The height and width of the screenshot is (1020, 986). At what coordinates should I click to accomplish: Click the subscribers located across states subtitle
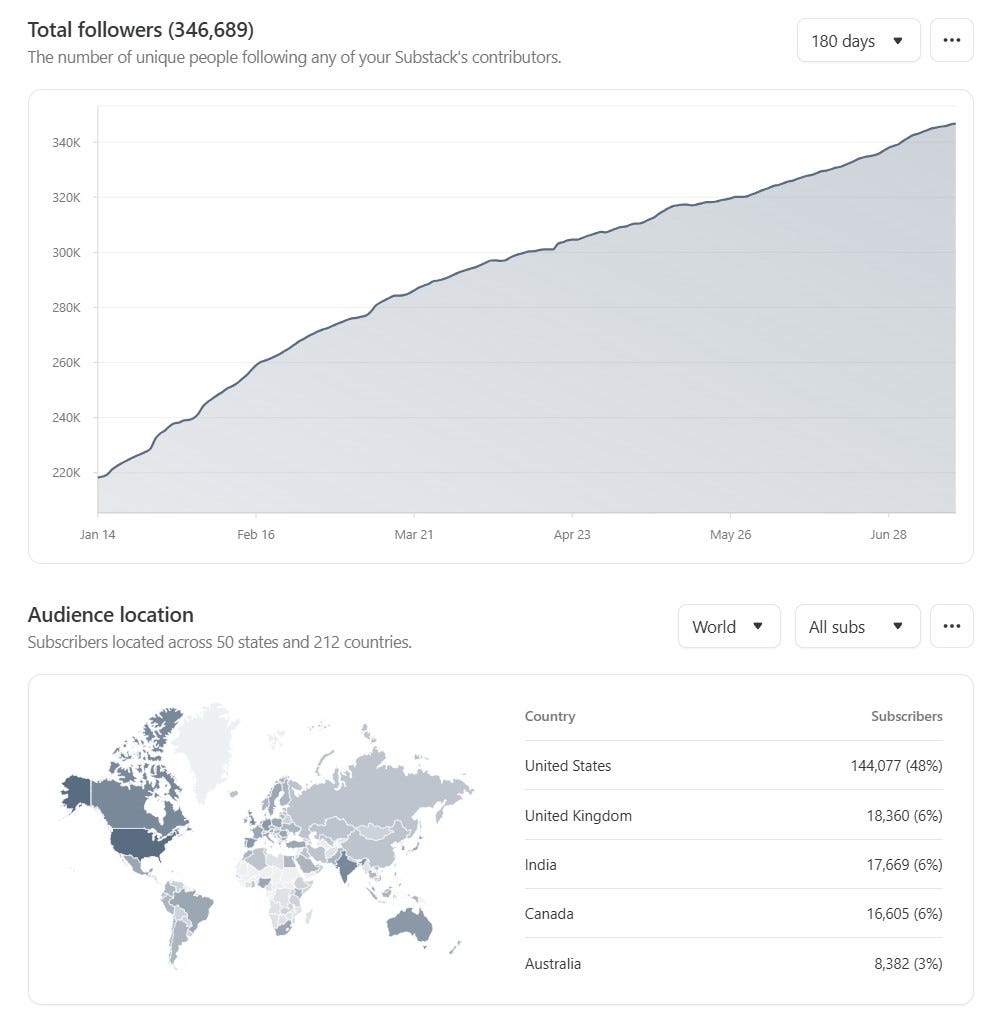[x=219, y=642]
